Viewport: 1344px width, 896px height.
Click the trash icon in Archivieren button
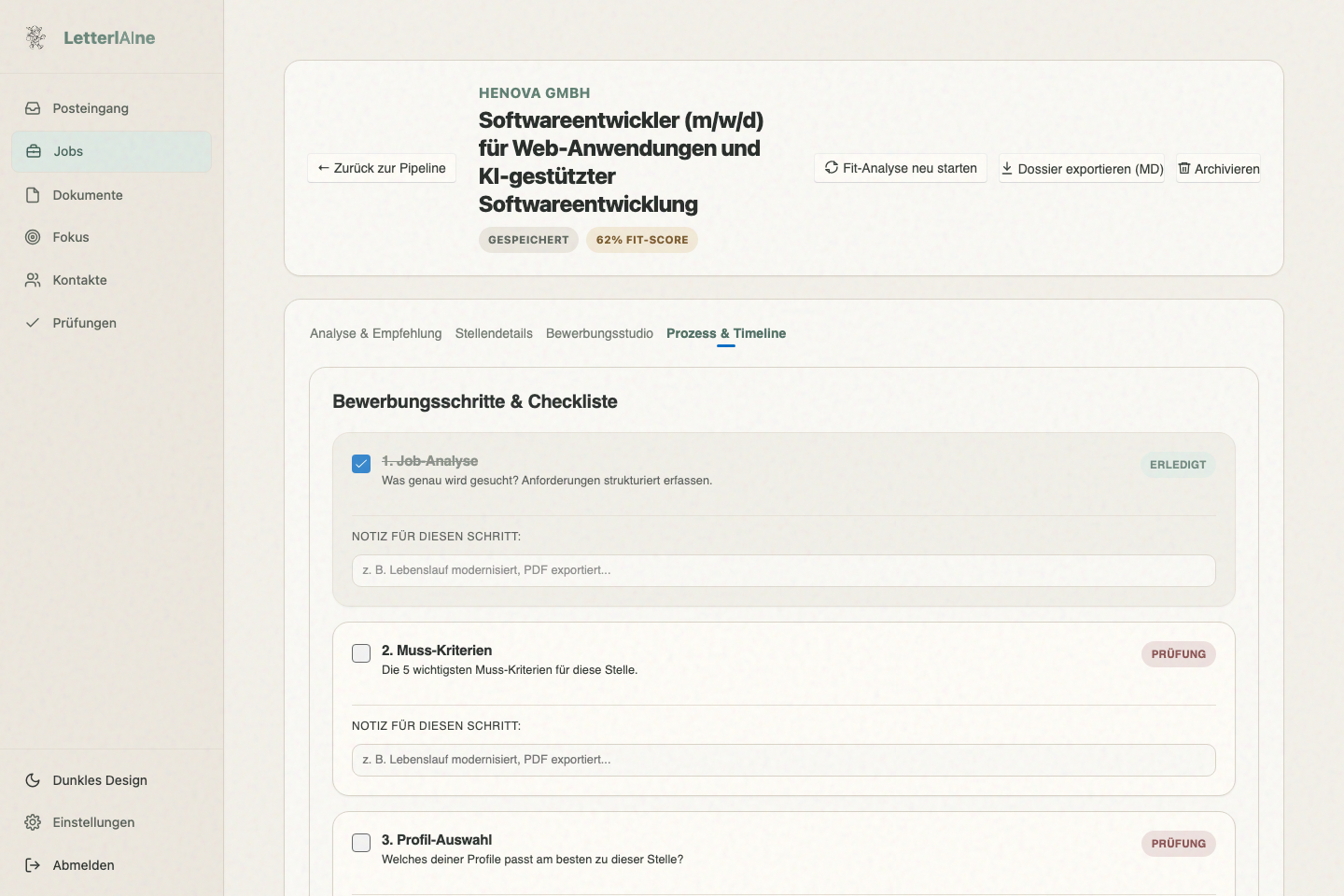[x=1184, y=169]
